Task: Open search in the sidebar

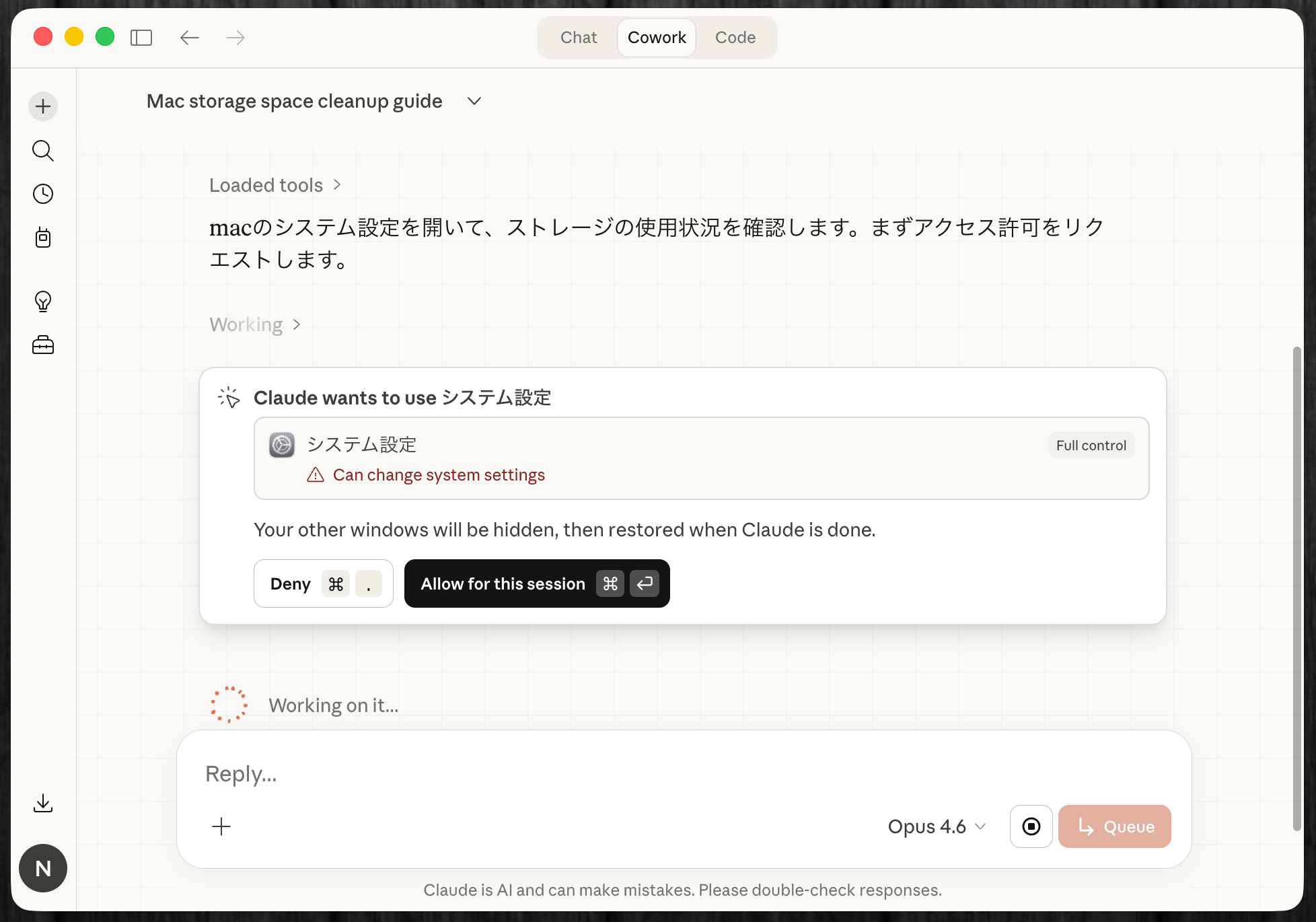Action: pos(42,150)
